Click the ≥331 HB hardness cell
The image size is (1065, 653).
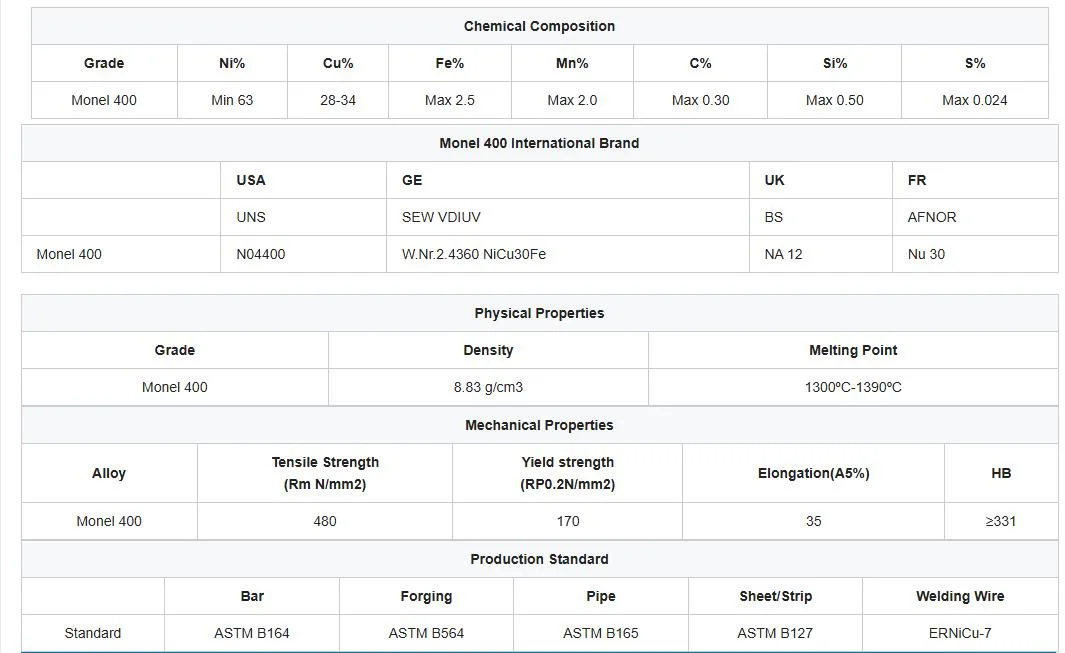(1000, 521)
